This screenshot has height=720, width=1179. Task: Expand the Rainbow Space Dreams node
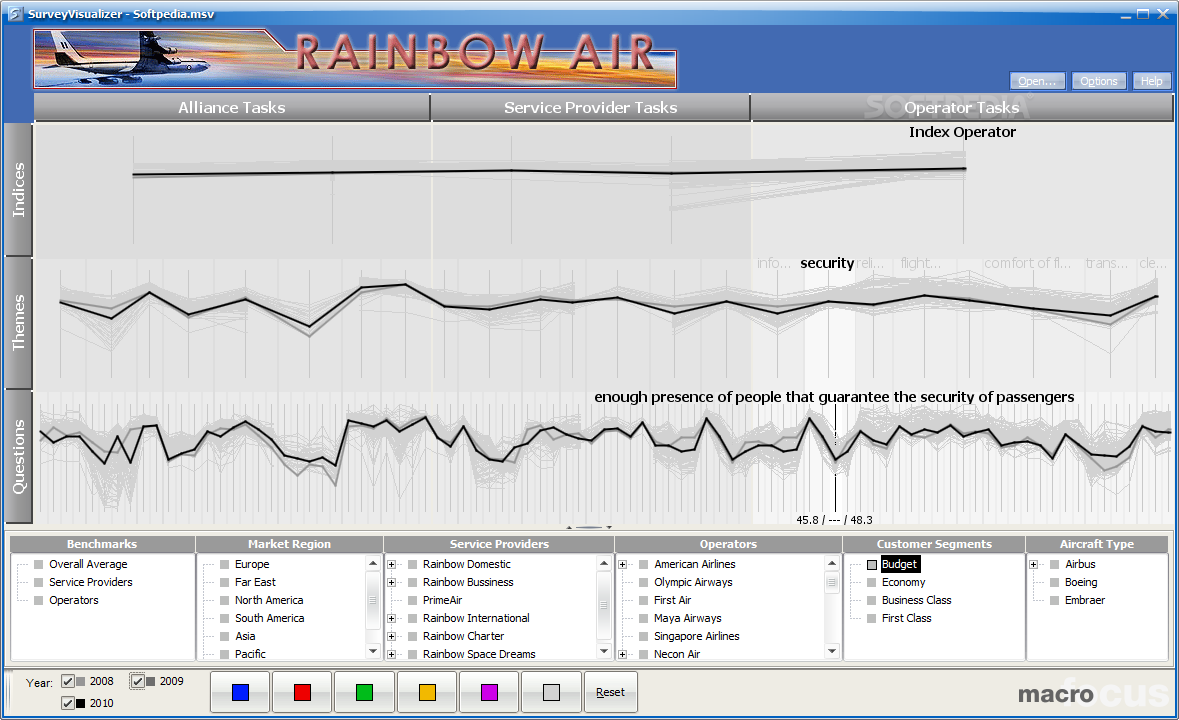[x=391, y=655]
